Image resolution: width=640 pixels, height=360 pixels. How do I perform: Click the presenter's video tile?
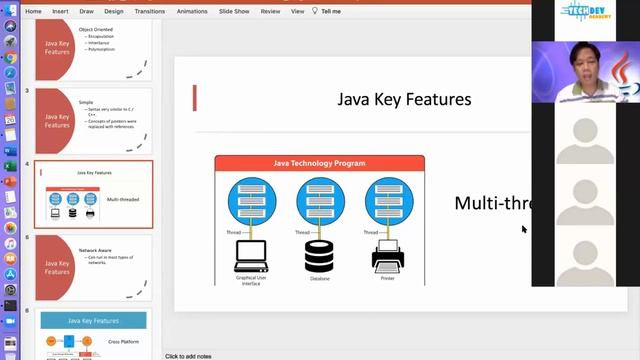pos(586,72)
